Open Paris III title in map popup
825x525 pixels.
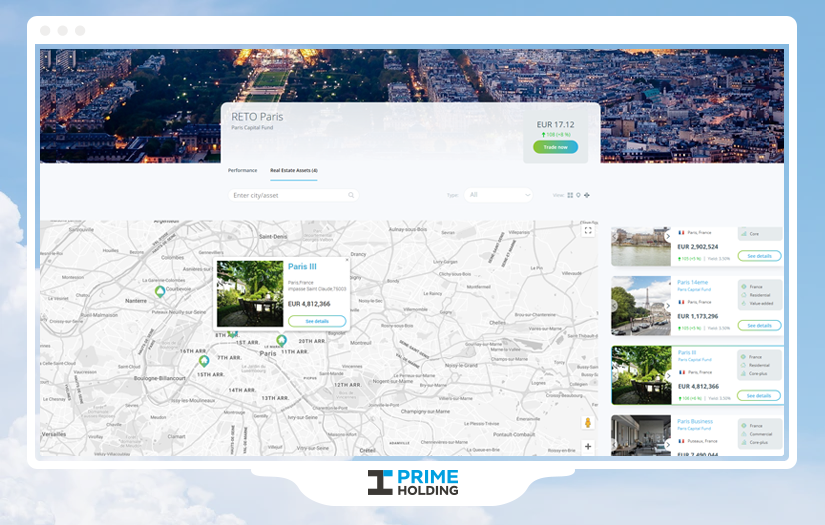coord(302,267)
